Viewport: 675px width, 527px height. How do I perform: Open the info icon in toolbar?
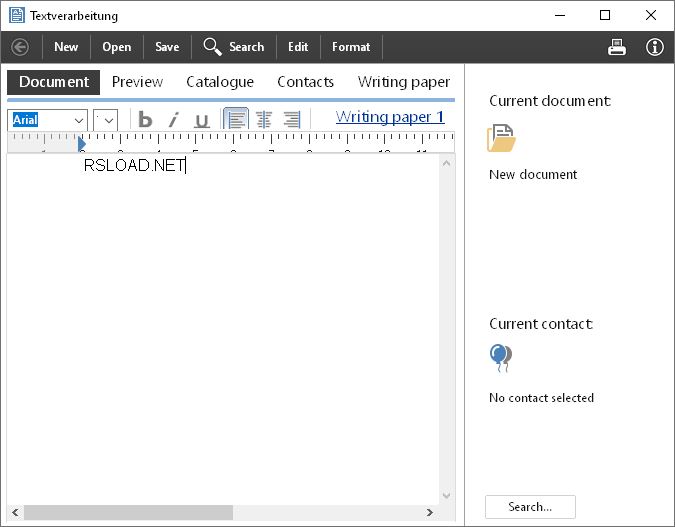[655, 47]
